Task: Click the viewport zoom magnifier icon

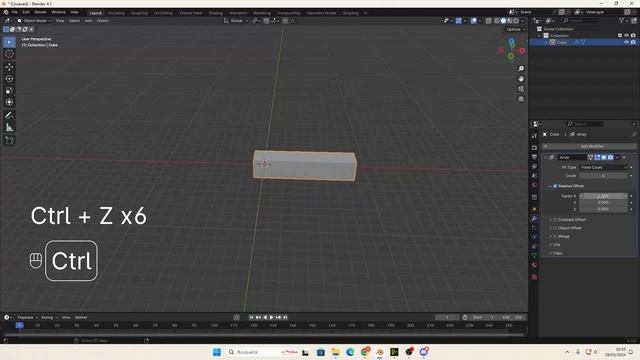Action: tap(521, 69)
